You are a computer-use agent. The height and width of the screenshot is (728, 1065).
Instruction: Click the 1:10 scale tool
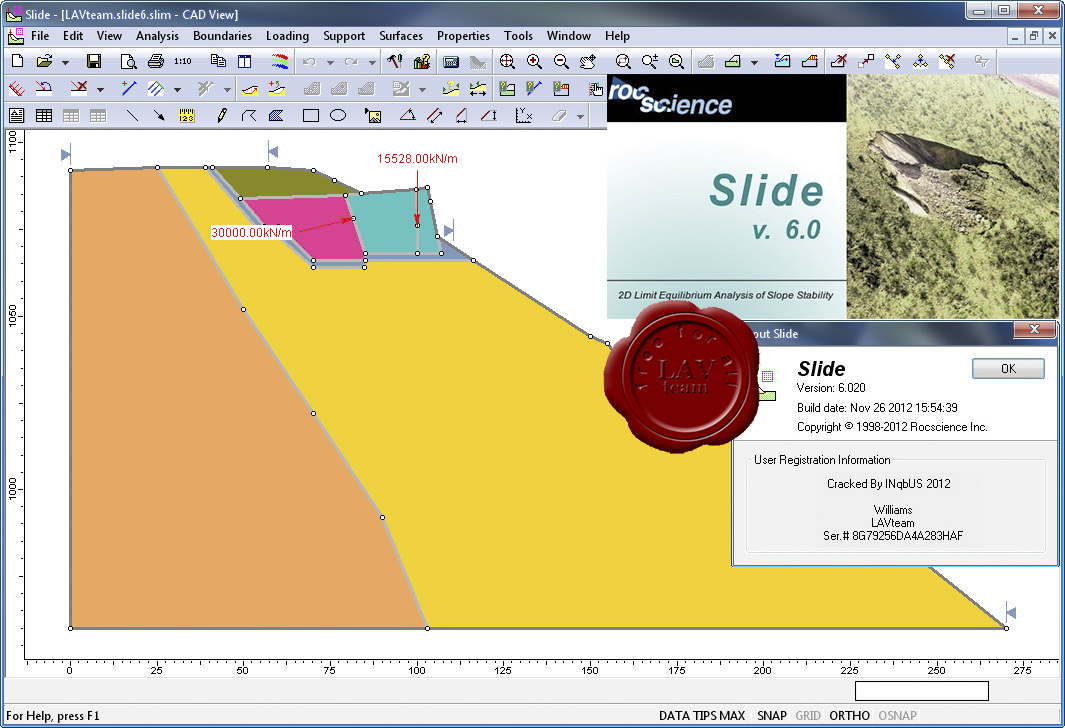(183, 62)
